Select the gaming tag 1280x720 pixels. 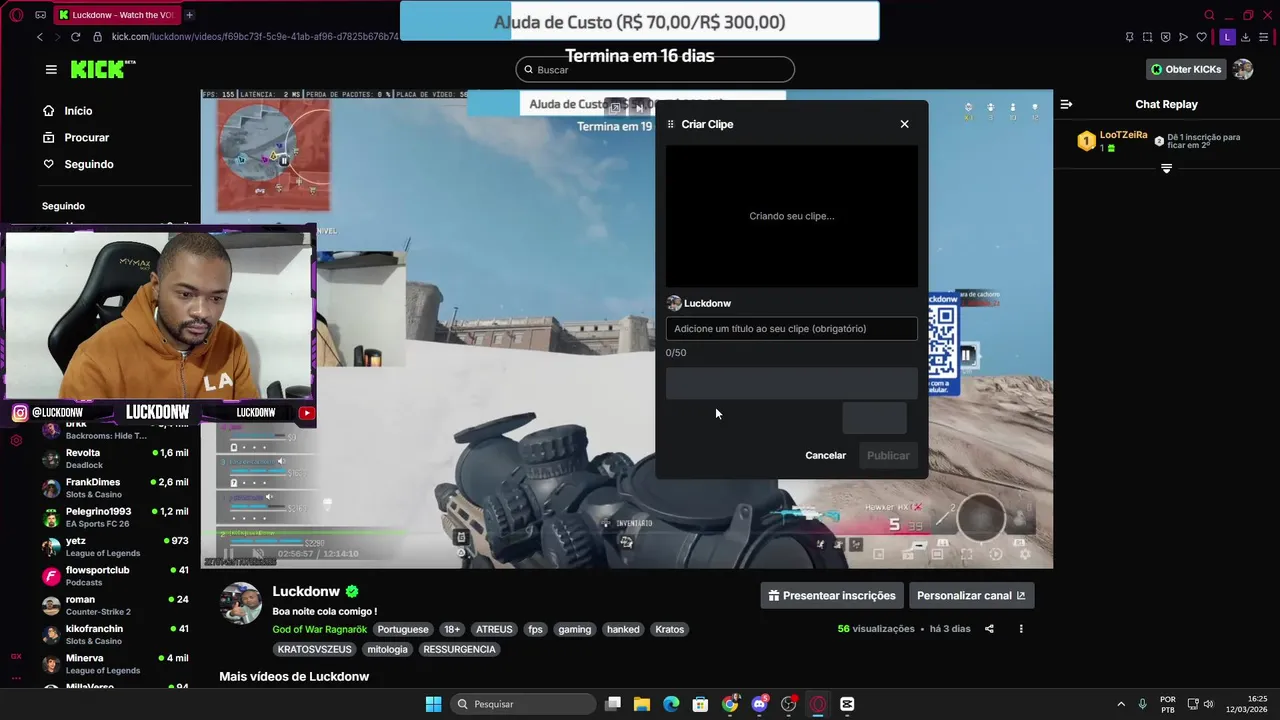click(574, 630)
